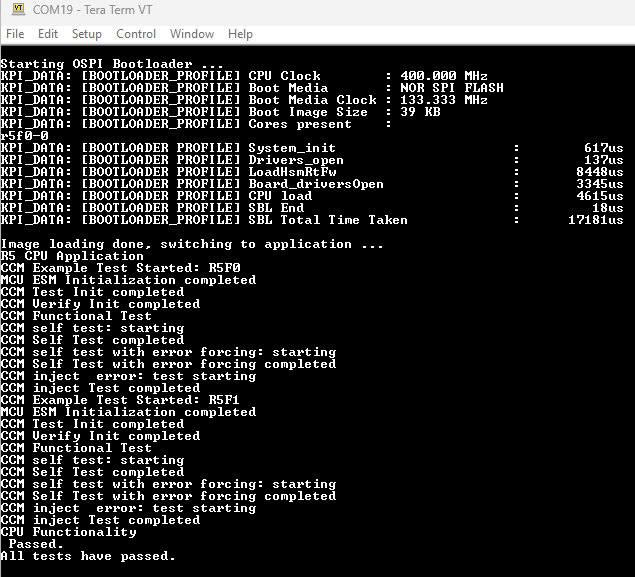Click the LoadHsmRtFw 8448us timing value
This screenshot has height=577, width=635.
[x=599, y=172]
